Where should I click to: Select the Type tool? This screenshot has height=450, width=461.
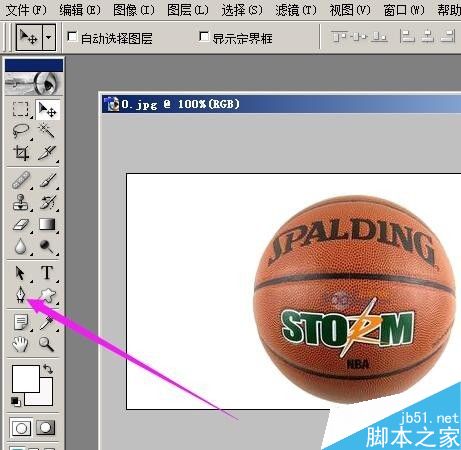[x=47, y=273]
